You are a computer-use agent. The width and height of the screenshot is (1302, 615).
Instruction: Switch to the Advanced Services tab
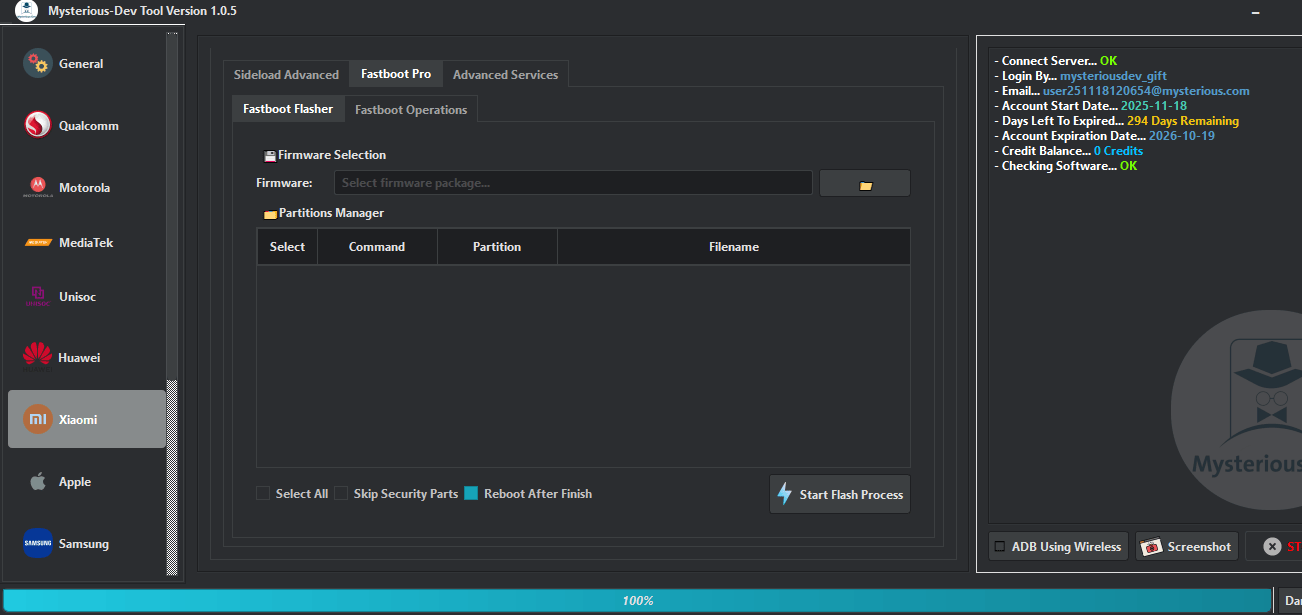(x=505, y=73)
